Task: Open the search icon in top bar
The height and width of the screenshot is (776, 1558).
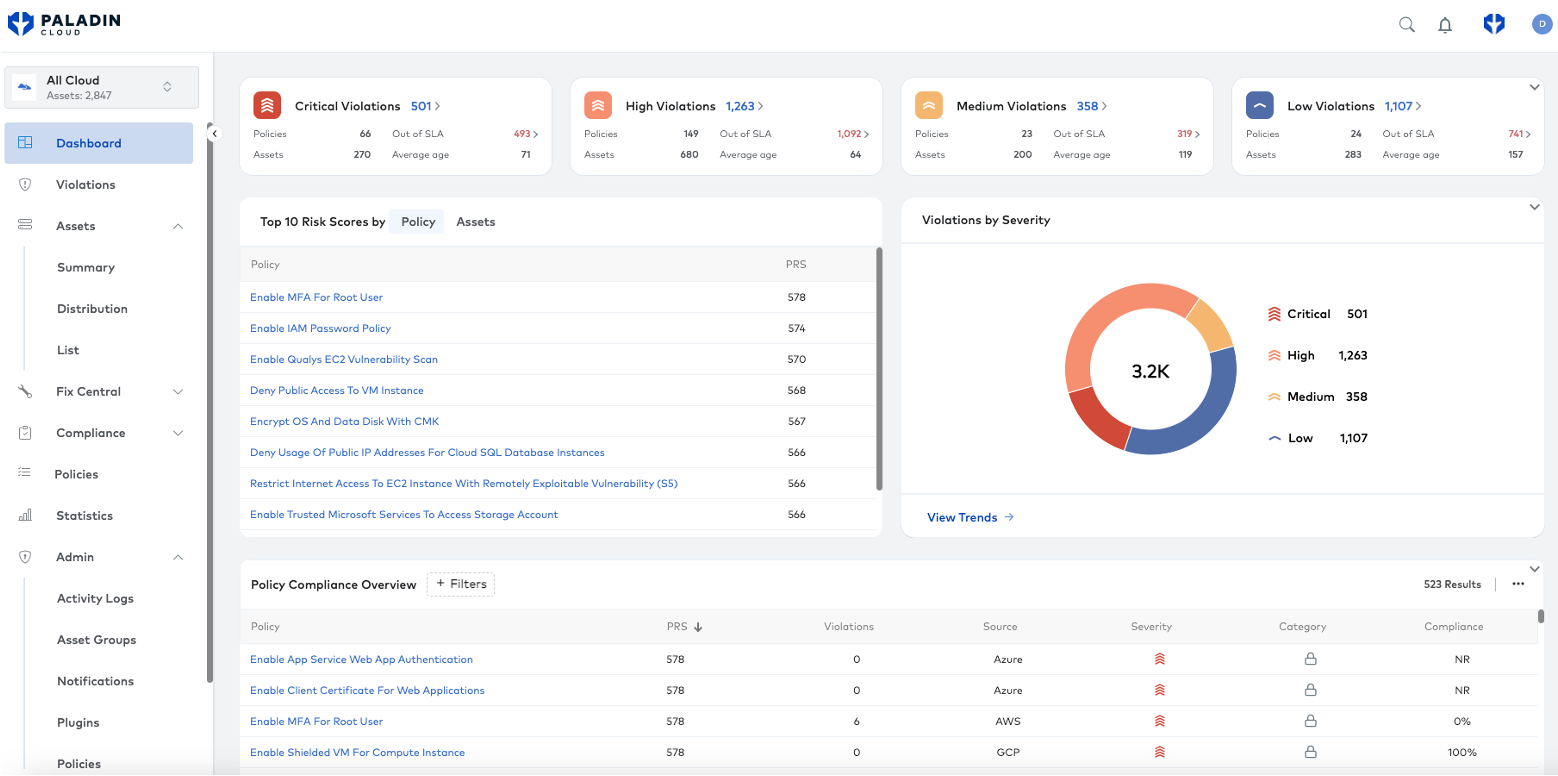Action: [1407, 25]
